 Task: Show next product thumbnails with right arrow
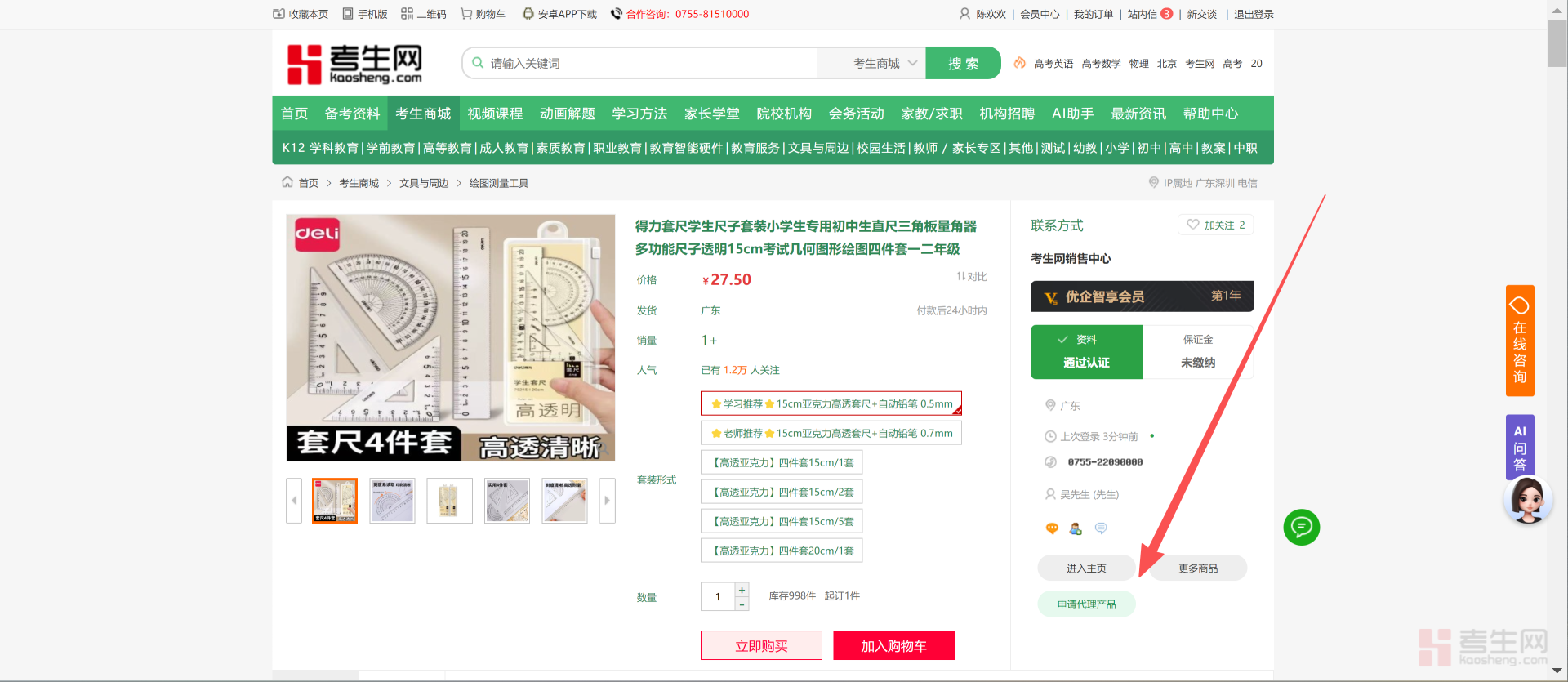(607, 501)
